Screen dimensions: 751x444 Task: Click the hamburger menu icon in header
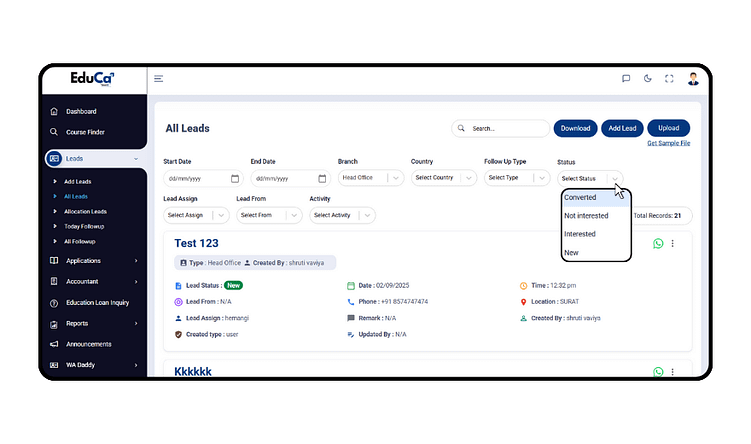pyautogui.click(x=159, y=79)
